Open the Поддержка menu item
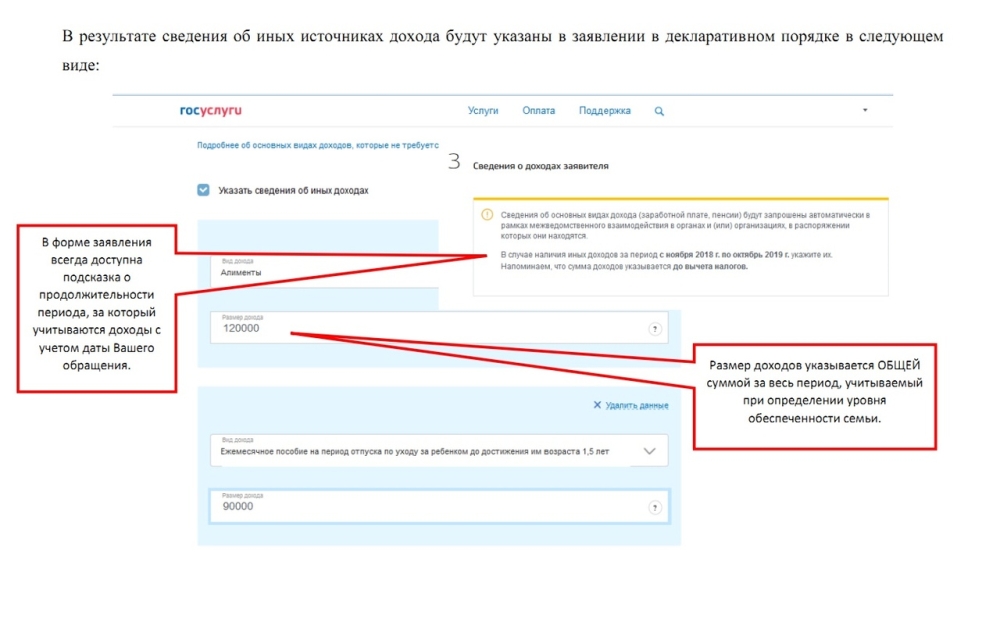Screen dimensions: 1000x618 click(x=605, y=111)
